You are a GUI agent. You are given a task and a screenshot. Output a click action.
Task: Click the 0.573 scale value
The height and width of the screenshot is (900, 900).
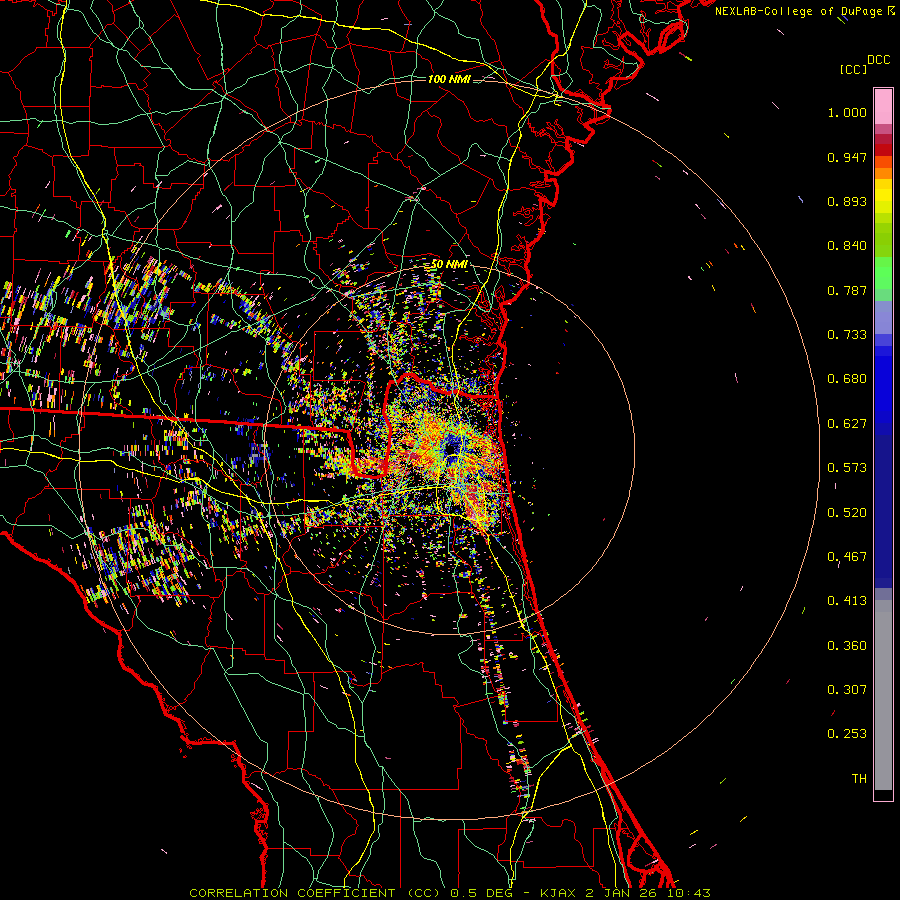[847, 468]
